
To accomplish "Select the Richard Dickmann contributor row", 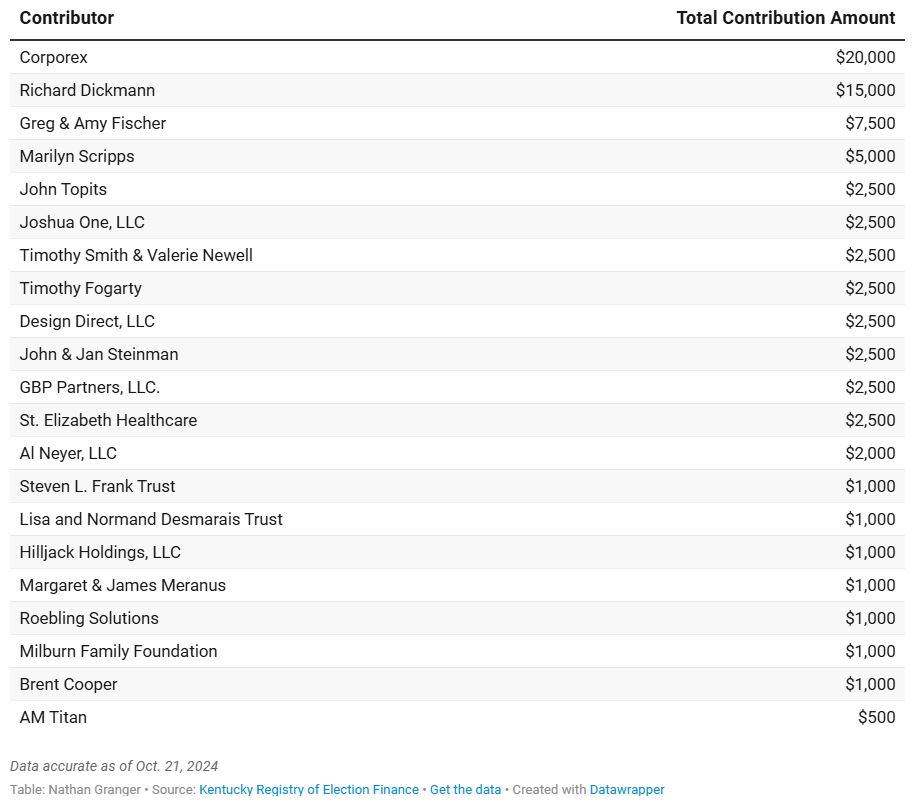I will (87, 91).
